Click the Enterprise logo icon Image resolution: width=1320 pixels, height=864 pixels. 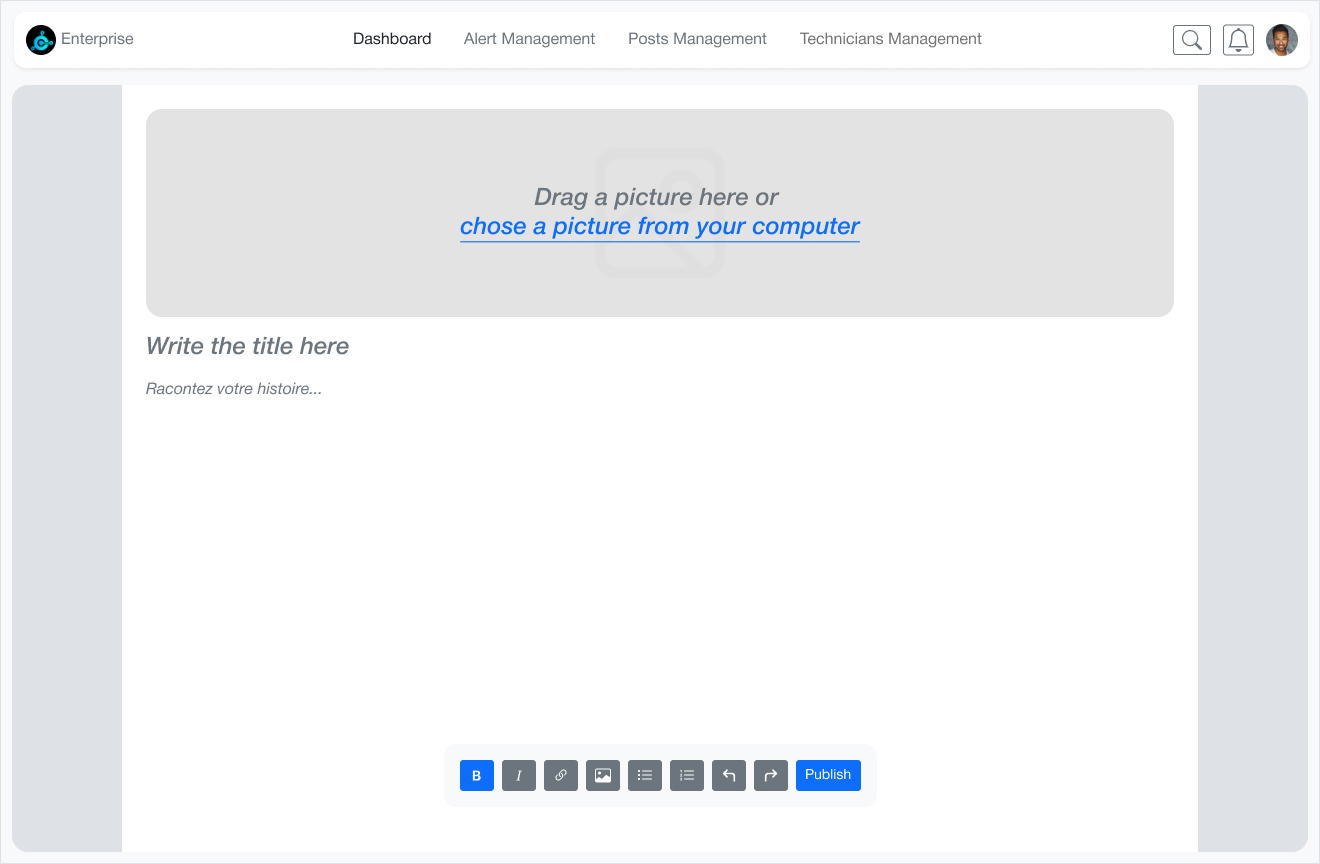pos(41,40)
